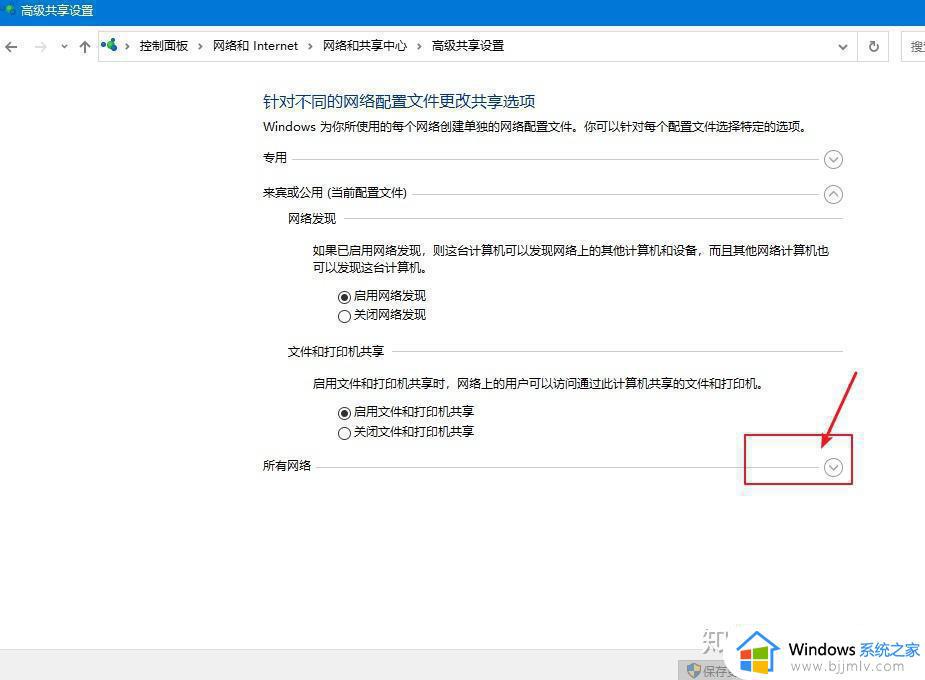The height and width of the screenshot is (680, 925).
Task: Click 网络发现 heading text
Action: pyautogui.click(x=312, y=219)
